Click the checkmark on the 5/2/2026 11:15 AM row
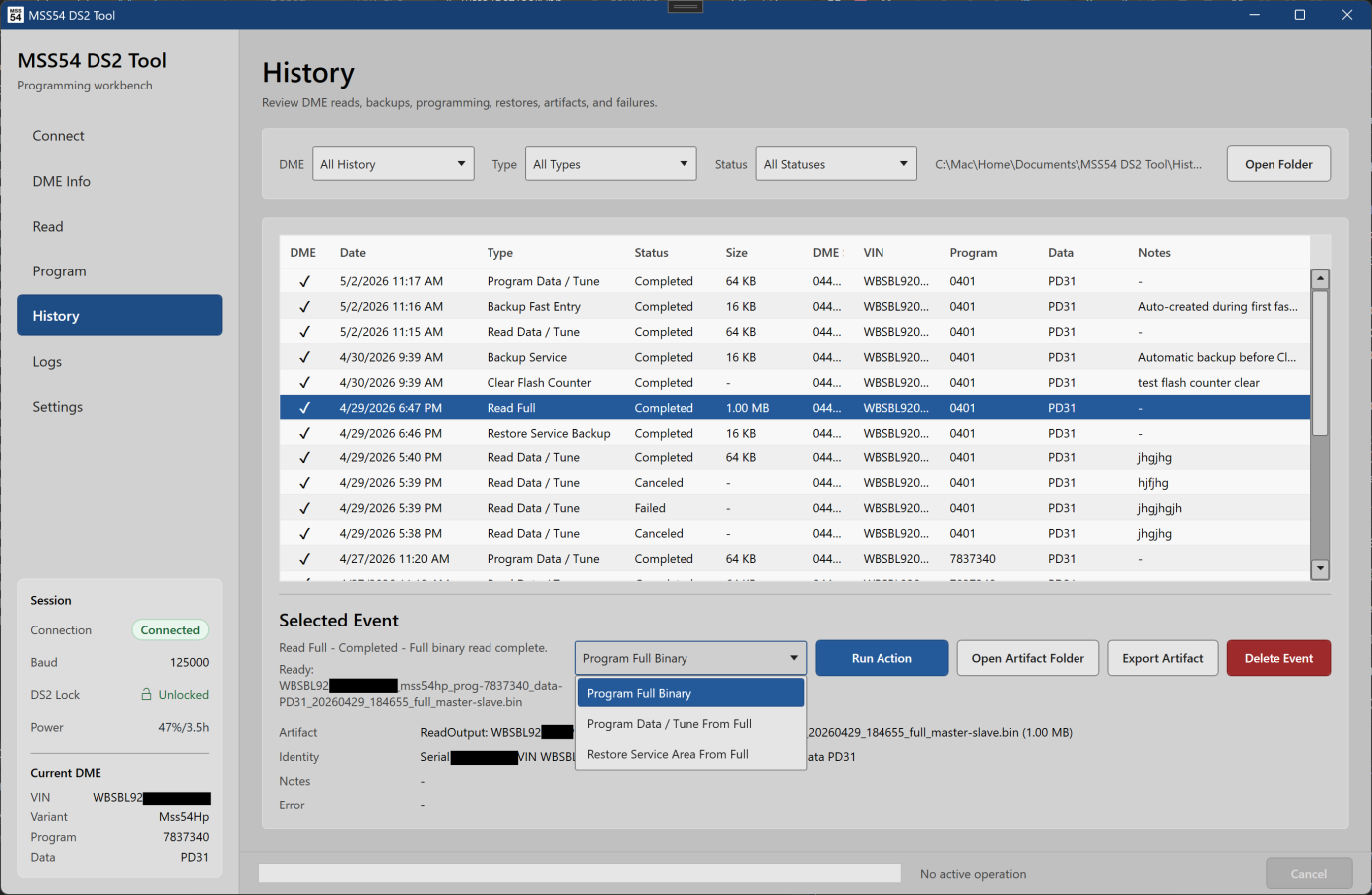The width and height of the screenshot is (1372, 895). 304,332
